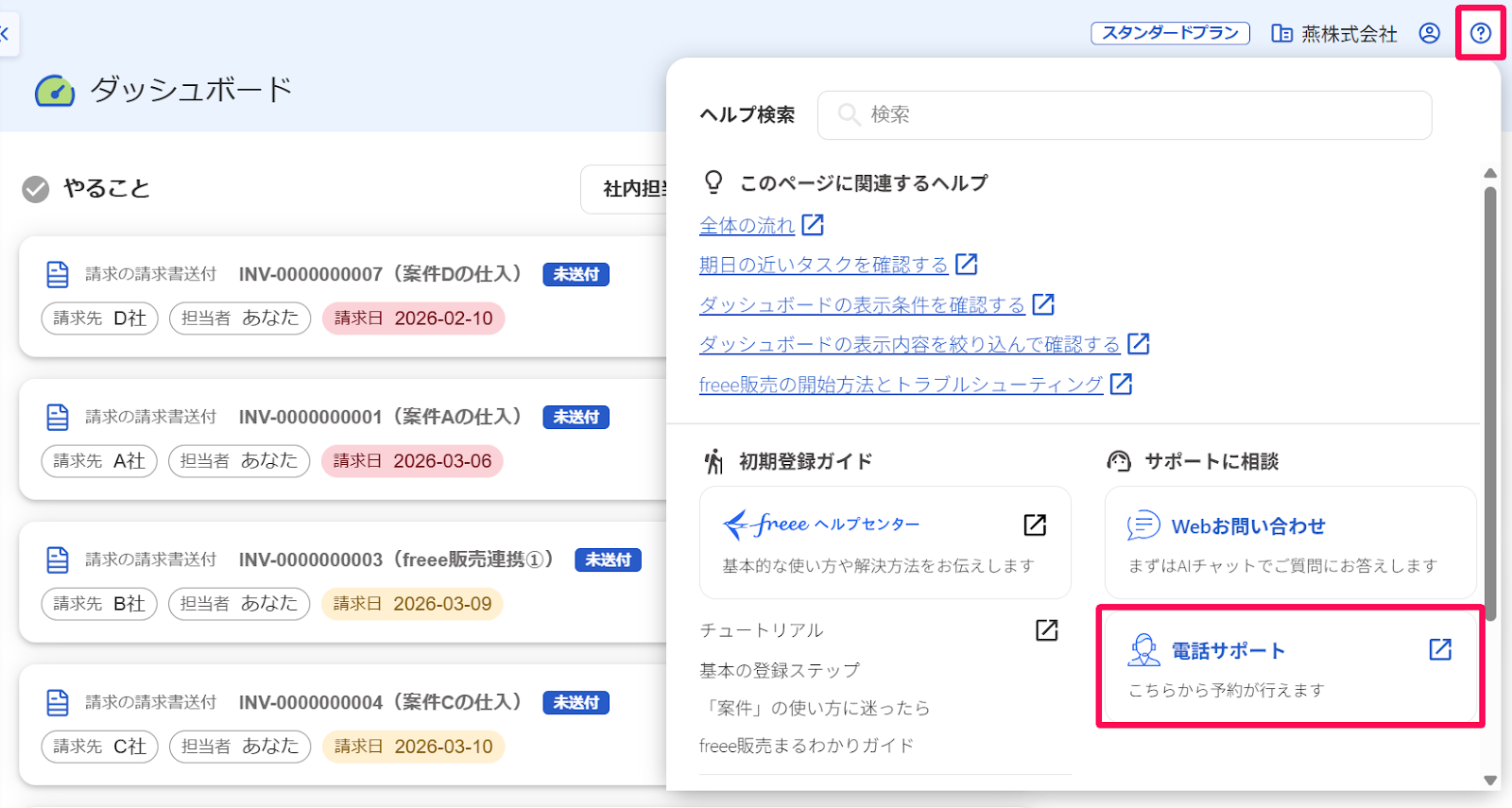The width and height of the screenshot is (1512, 808).
Task: Click external-link icon in ヘルプセンター card
Action: 1035,524
